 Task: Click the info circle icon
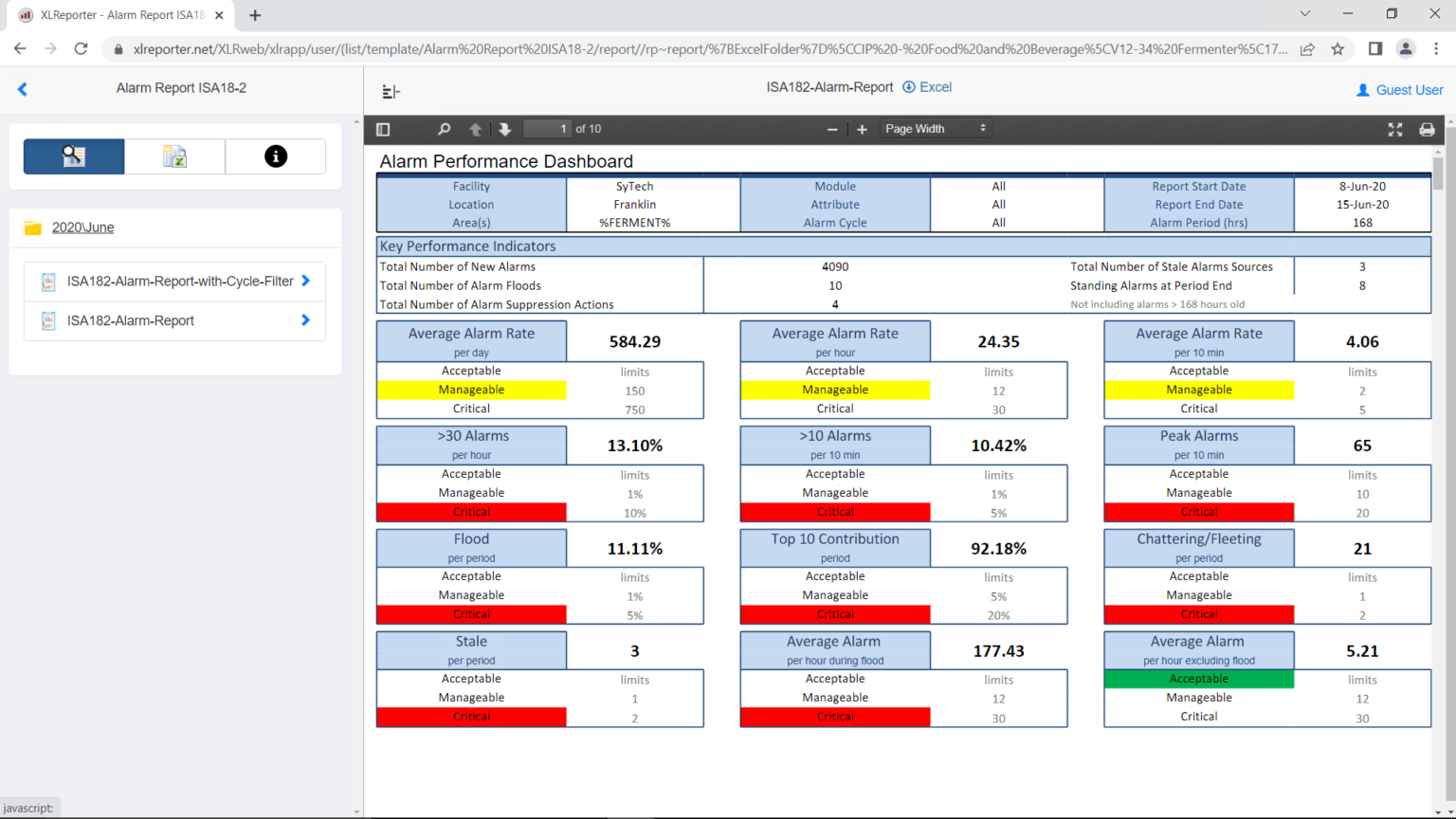pos(276,156)
